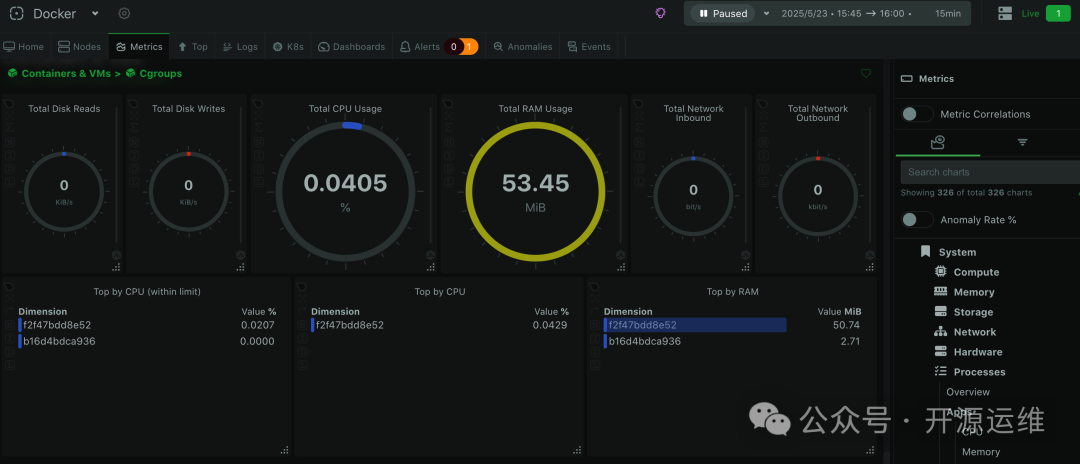Focus the Search charts field
Viewport: 1080px width, 464px height.
click(x=990, y=172)
